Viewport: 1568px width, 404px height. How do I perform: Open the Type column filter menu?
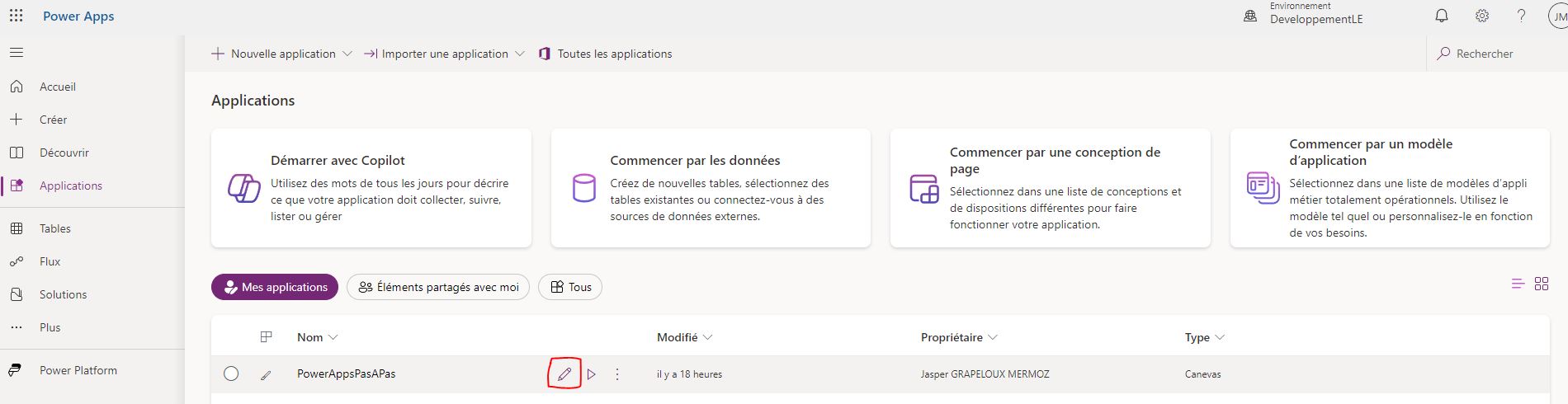tap(1205, 337)
